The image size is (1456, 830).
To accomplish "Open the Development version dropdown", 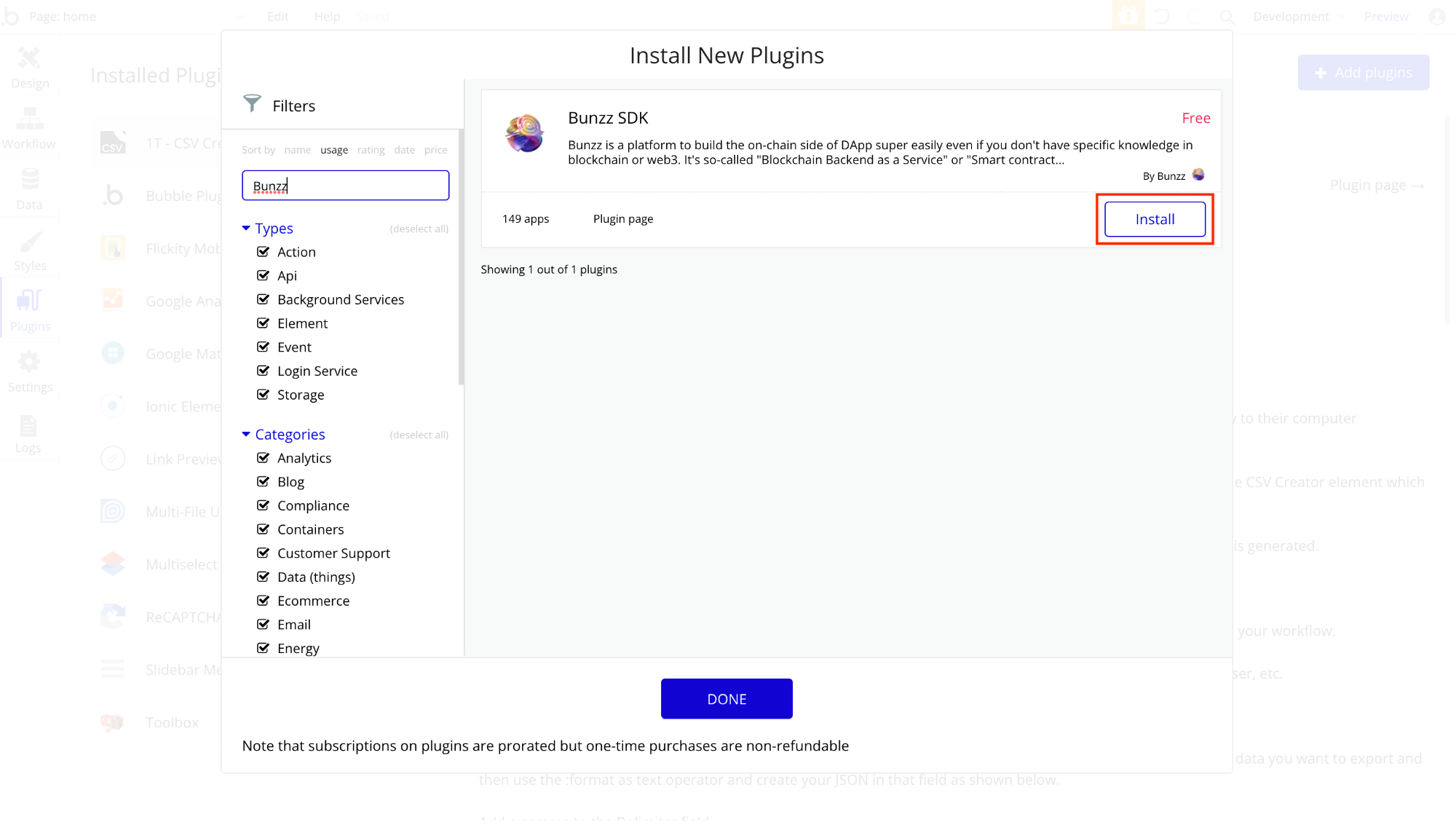I will point(1299,16).
